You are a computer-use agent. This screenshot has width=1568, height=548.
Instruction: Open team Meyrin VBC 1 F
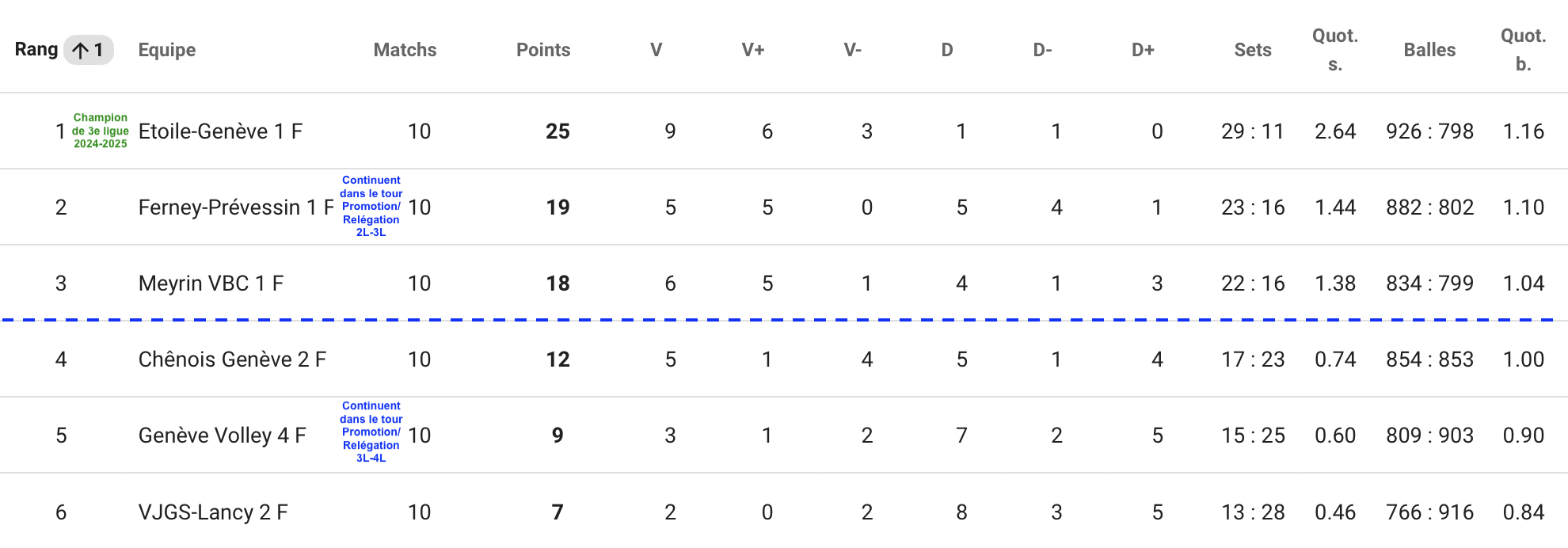pos(211,284)
